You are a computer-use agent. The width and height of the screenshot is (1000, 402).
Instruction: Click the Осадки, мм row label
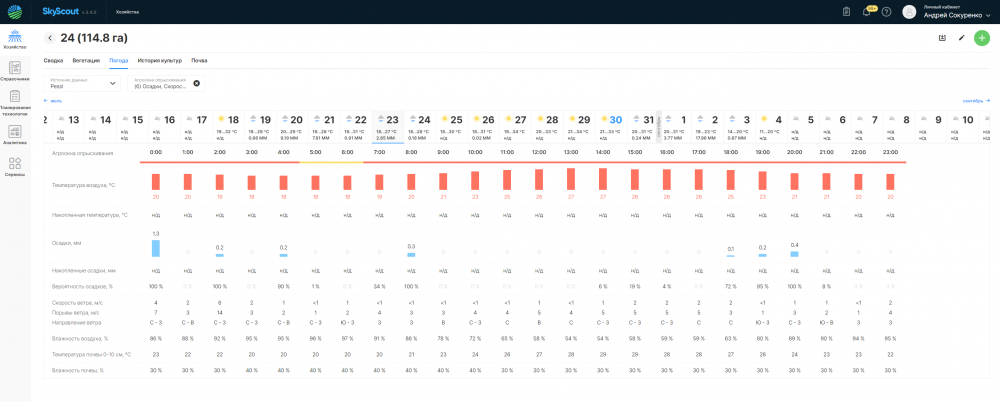66,243
